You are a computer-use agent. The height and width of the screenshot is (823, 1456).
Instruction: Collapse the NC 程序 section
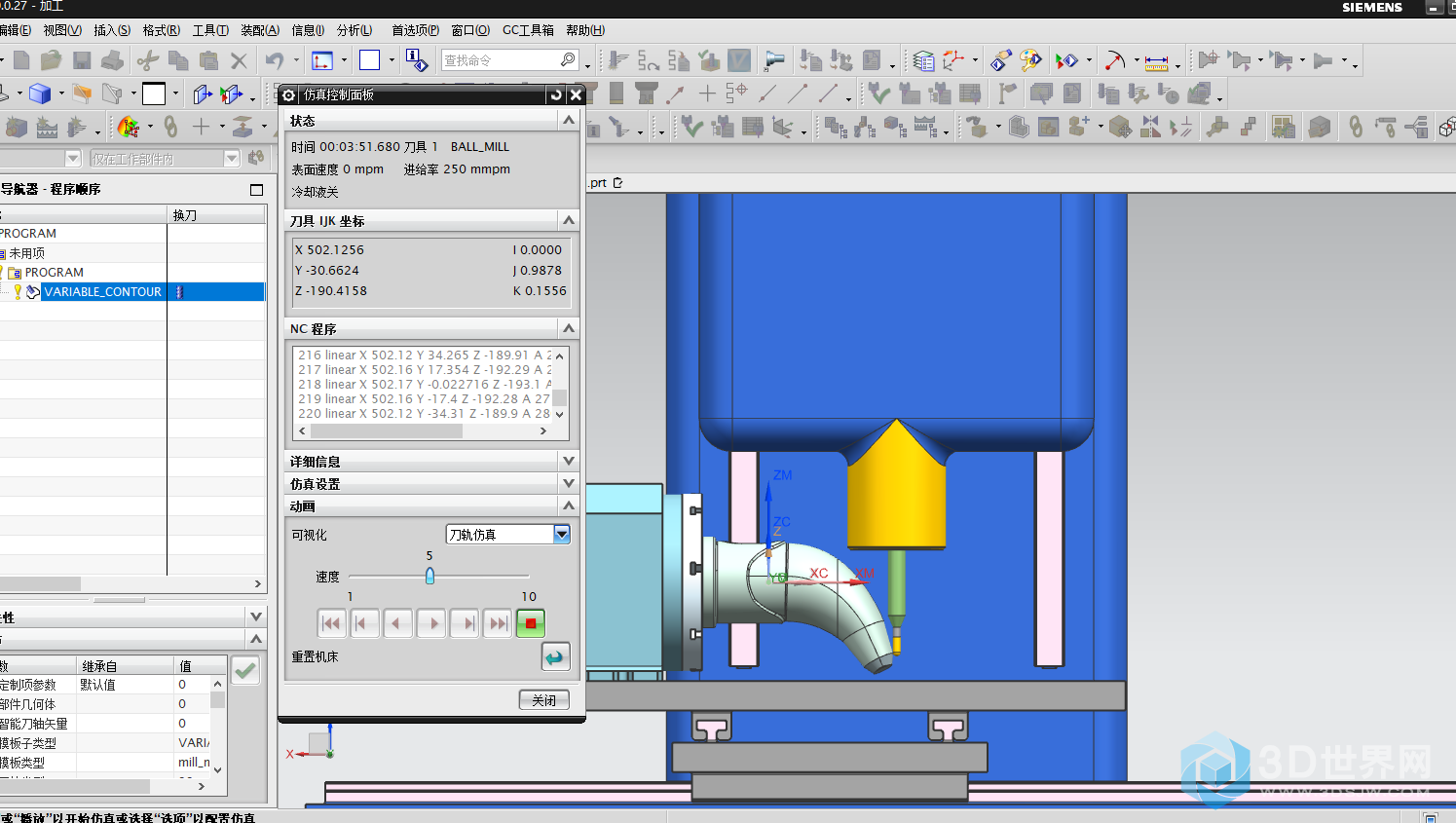coord(569,328)
